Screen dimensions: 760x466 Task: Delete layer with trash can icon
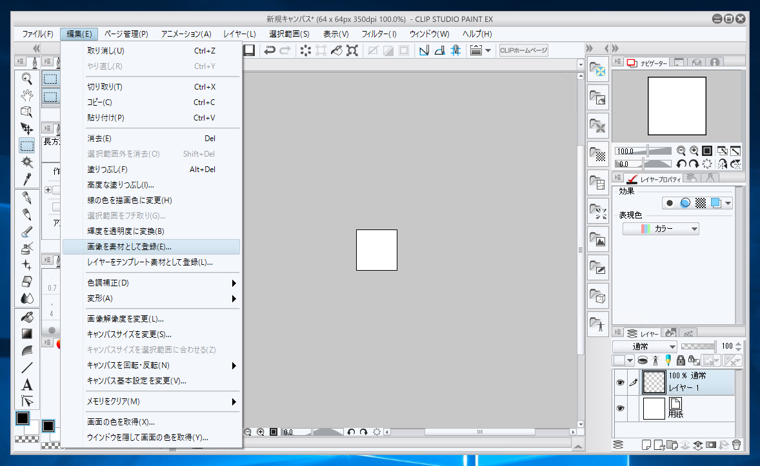pyautogui.click(x=736, y=445)
